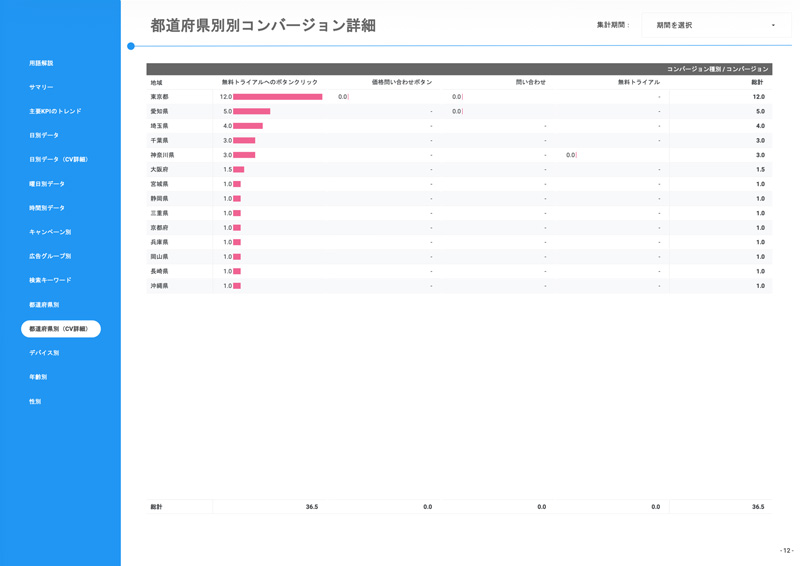This screenshot has width=800, height=566.
Task: Open the 日別データ page
Action: [44, 135]
